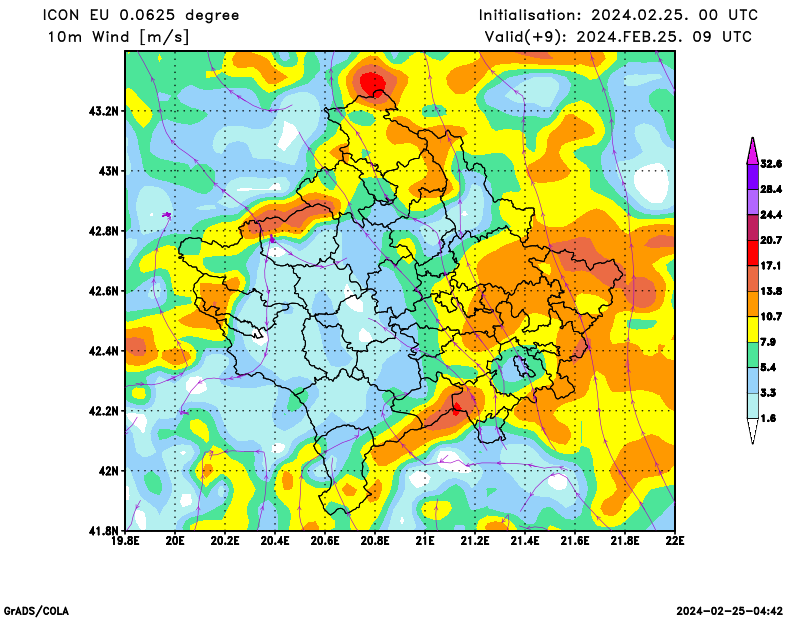Click the Valid(+9) 2024.FEB.25. 09 UTC text
Screen dimensions: 800x618
618,37
